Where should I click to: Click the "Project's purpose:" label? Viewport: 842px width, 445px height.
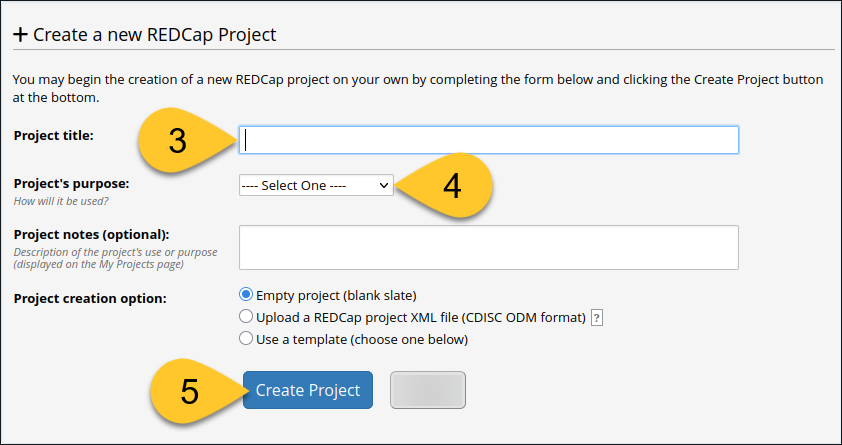coord(71,184)
